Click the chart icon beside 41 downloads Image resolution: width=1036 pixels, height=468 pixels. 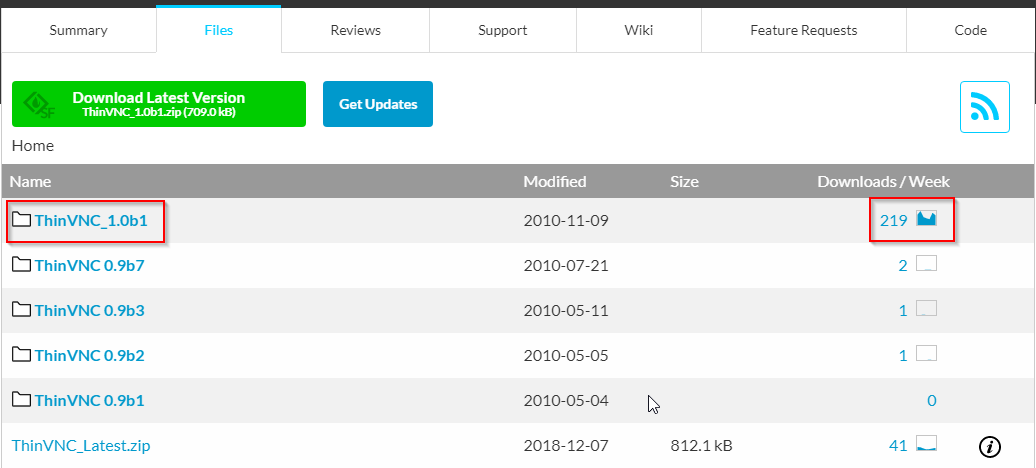tap(926, 445)
